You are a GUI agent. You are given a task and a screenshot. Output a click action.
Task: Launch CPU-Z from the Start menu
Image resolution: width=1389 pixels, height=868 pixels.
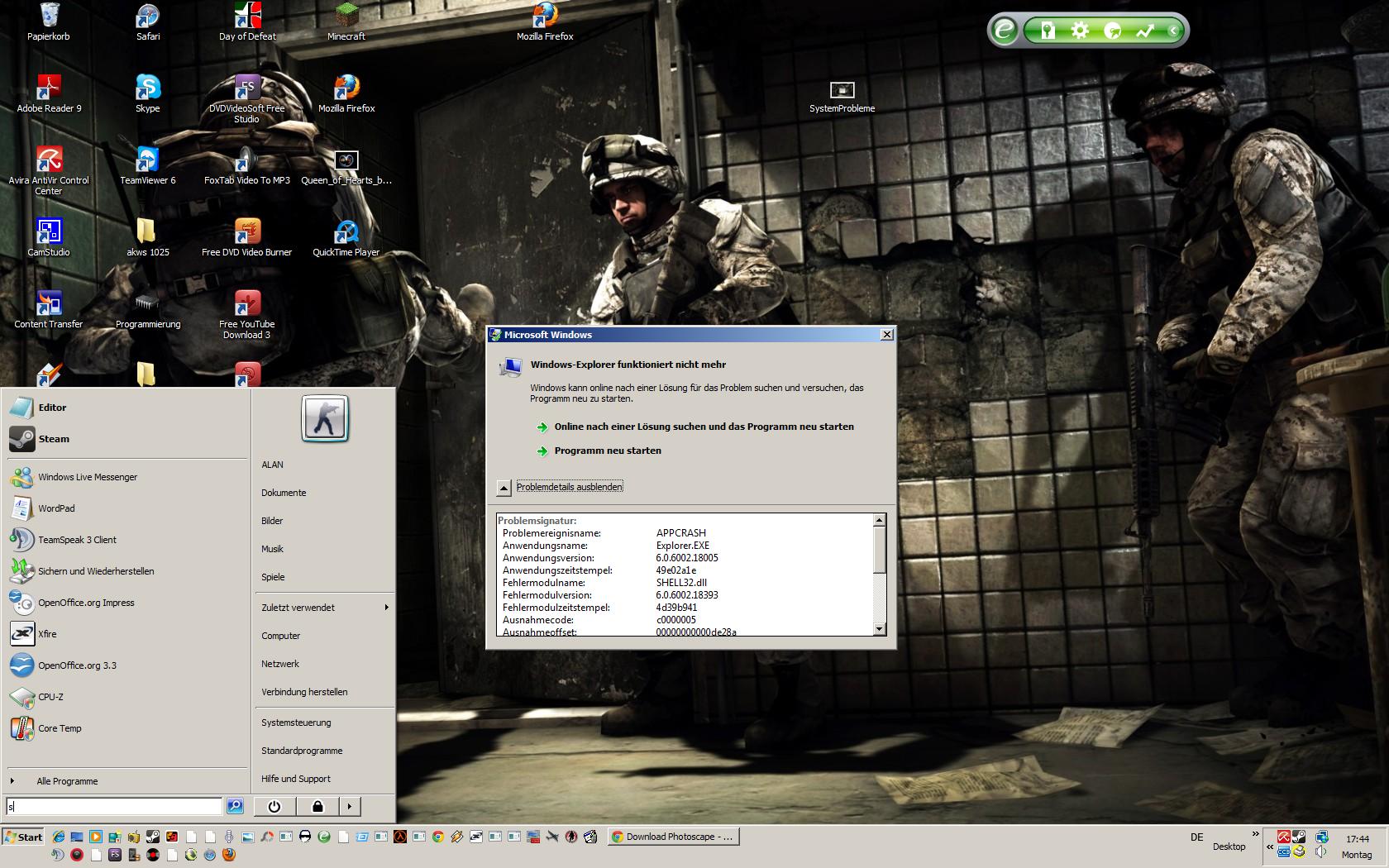click(127, 697)
